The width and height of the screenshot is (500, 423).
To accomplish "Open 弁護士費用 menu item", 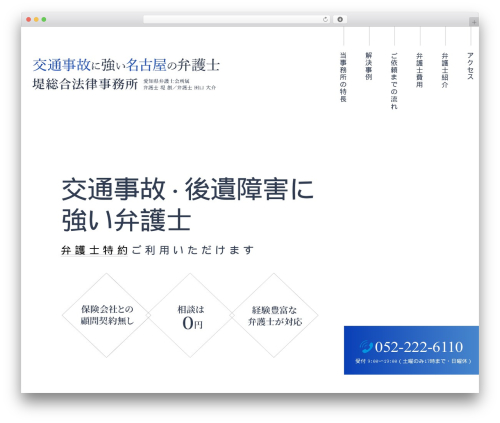I will tap(419, 70).
